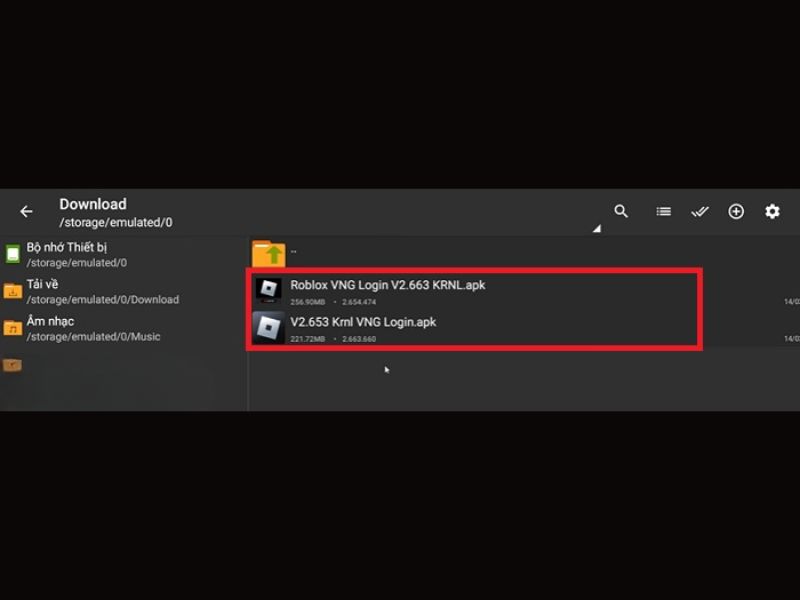Click the Download folder title
Viewport: 800px width, 600px height.
coord(93,204)
